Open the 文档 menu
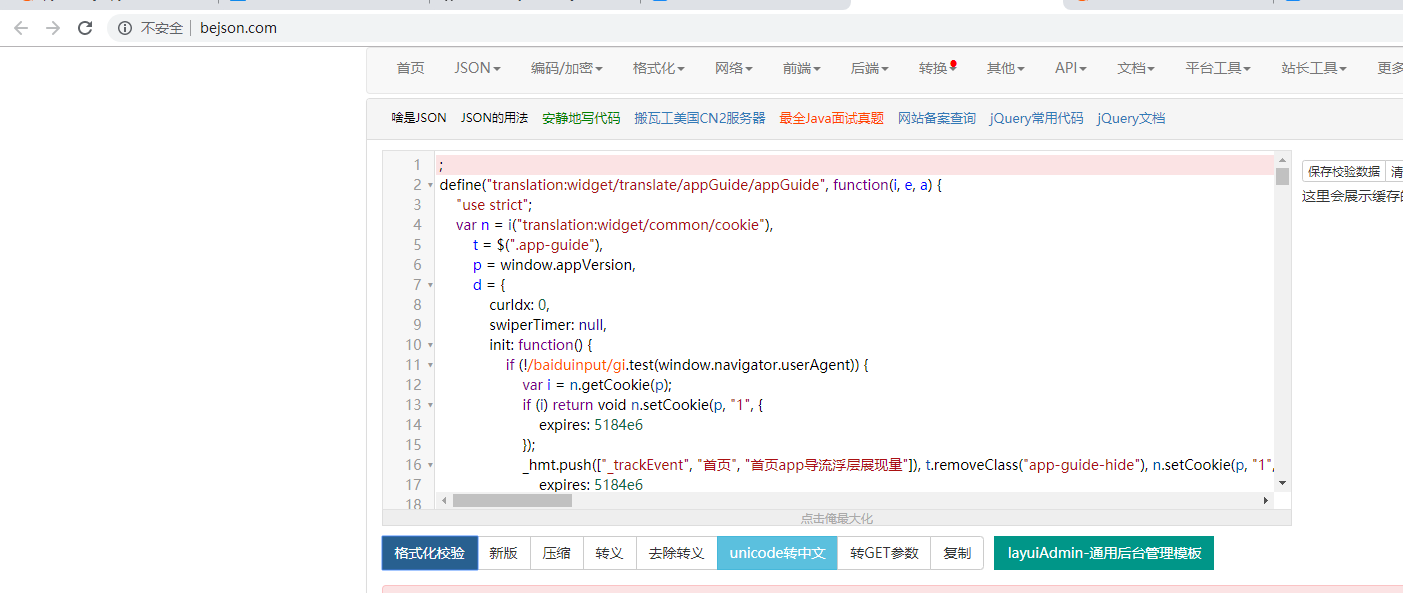 (1135, 68)
